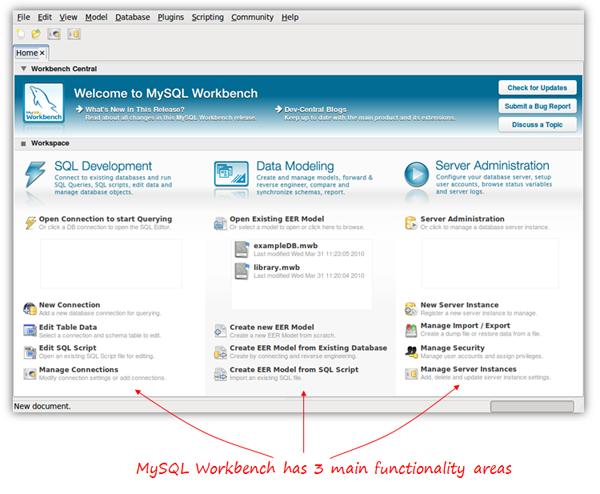Screen dimensions: 600x494
Task: Click the status bar progress bar
Action: tap(532, 406)
